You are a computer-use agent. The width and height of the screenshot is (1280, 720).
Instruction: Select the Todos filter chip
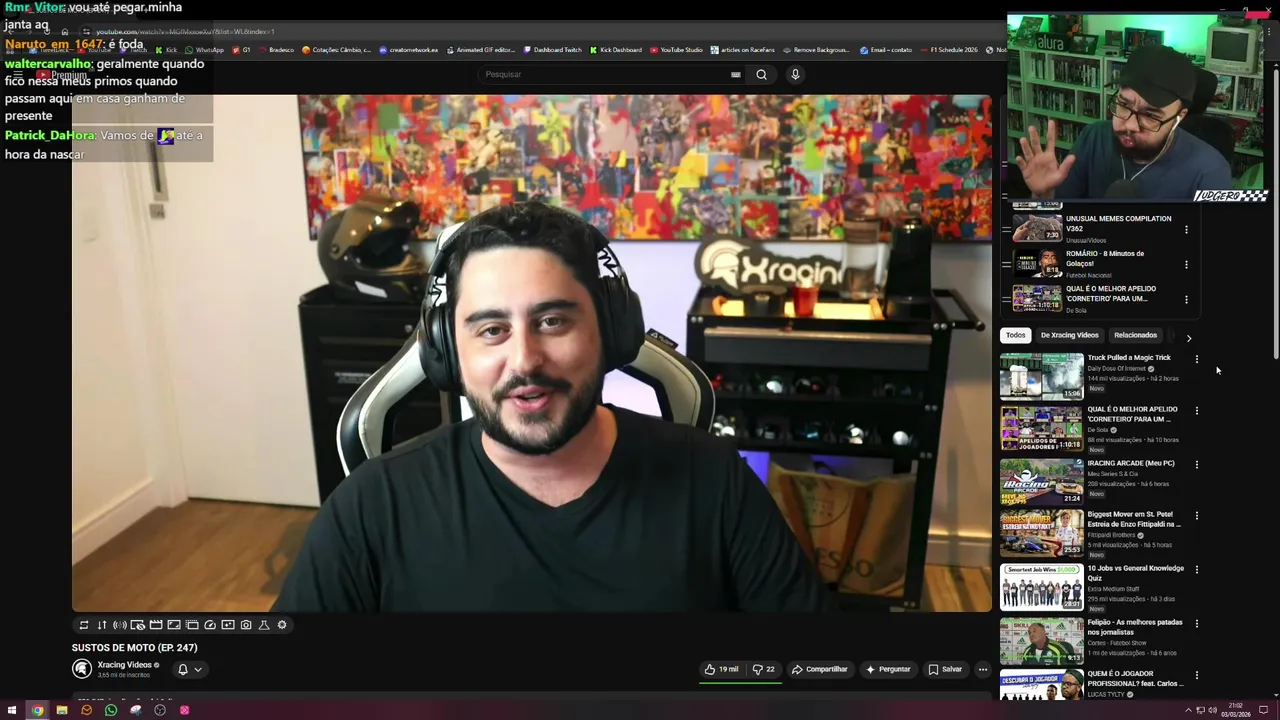1016,335
